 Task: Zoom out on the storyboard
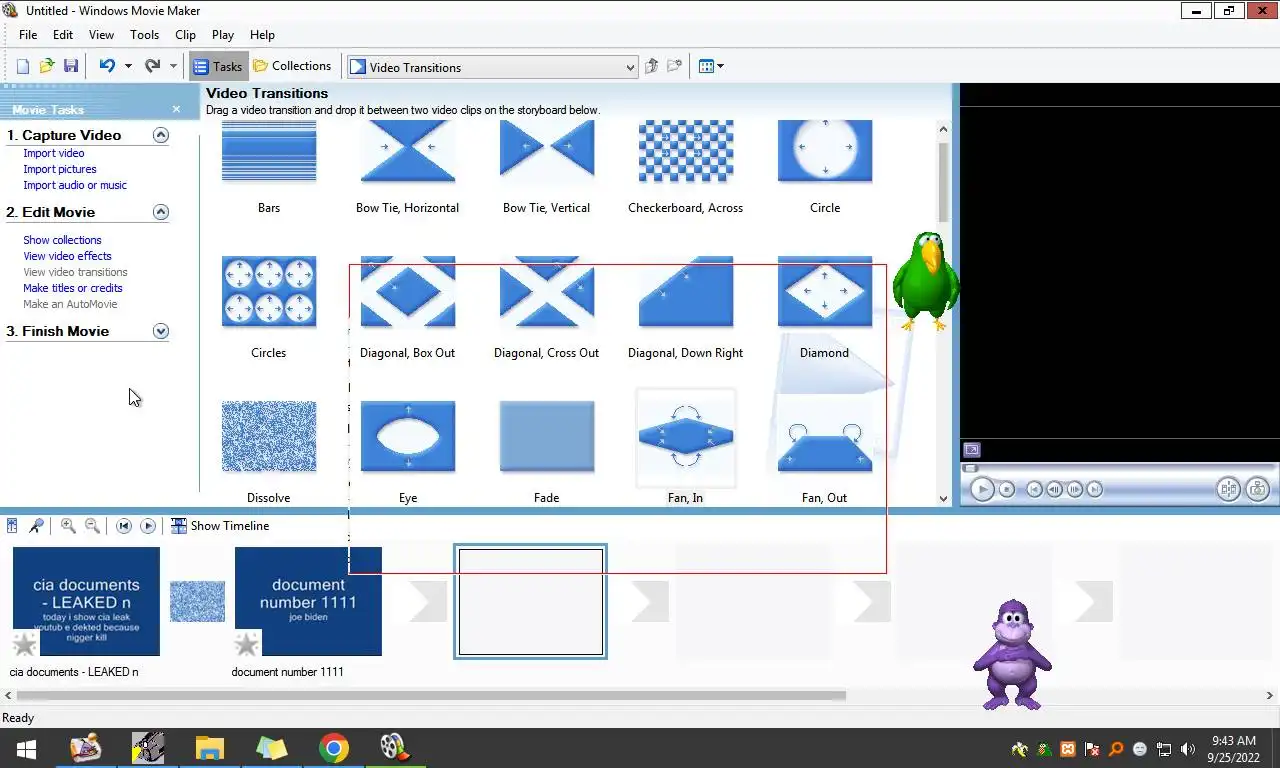click(92, 526)
